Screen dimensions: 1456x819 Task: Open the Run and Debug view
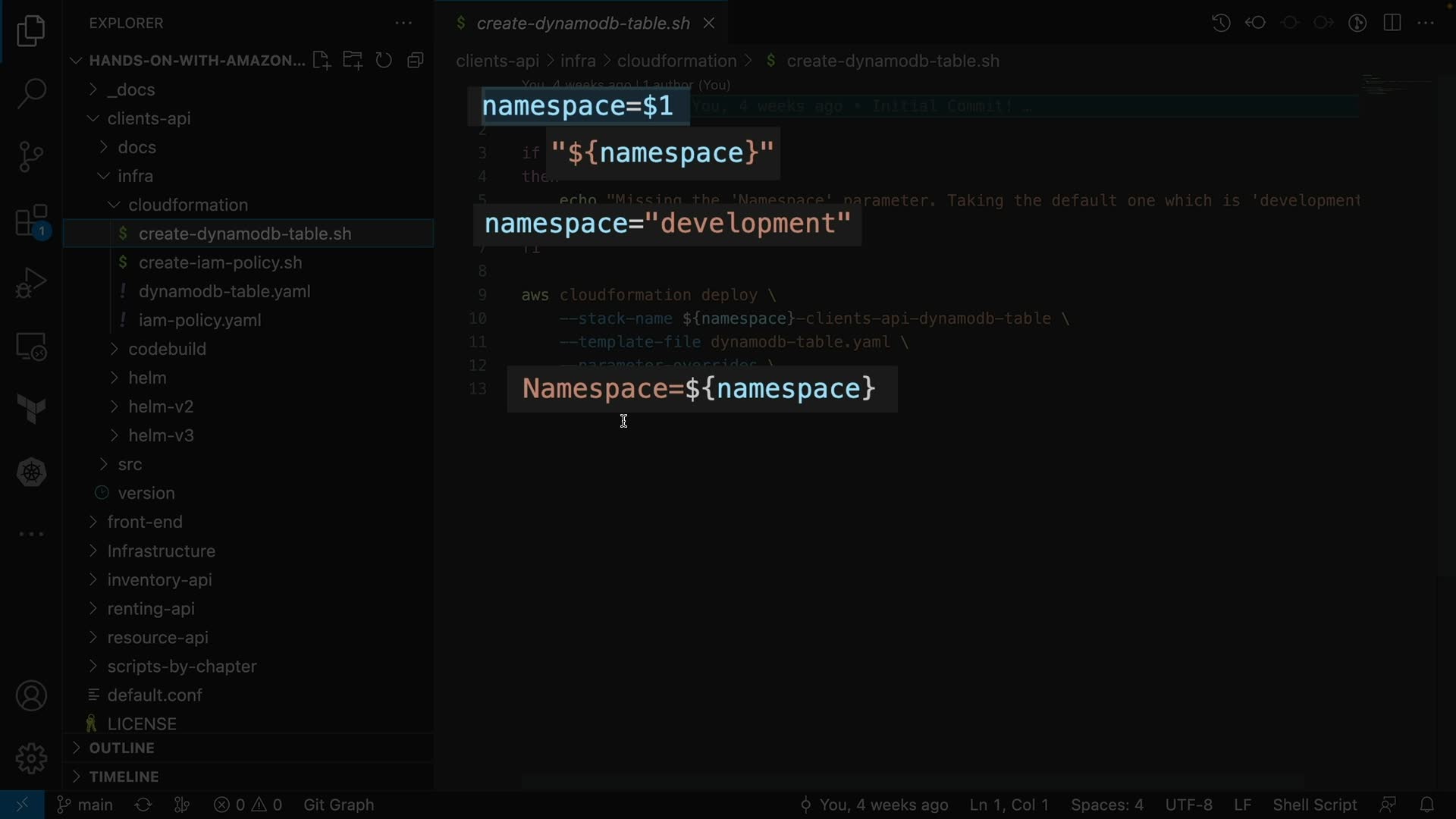coord(31,283)
